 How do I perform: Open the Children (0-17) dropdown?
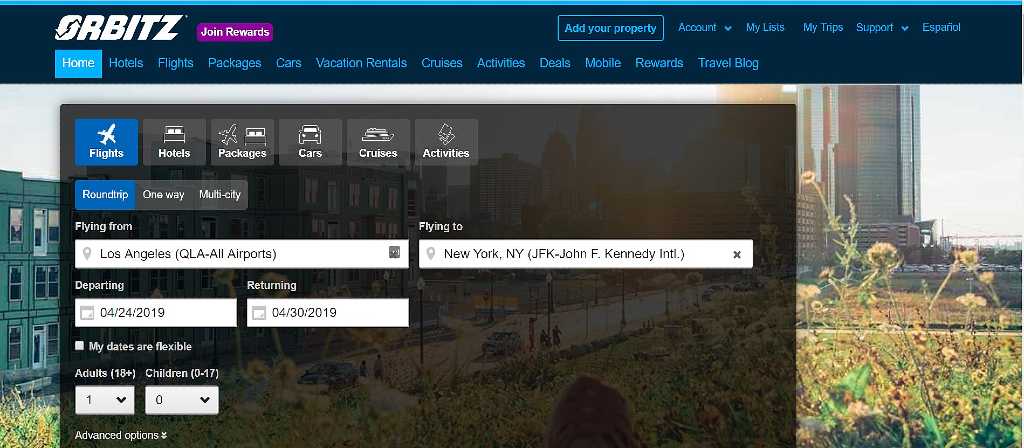tap(182, 400)
